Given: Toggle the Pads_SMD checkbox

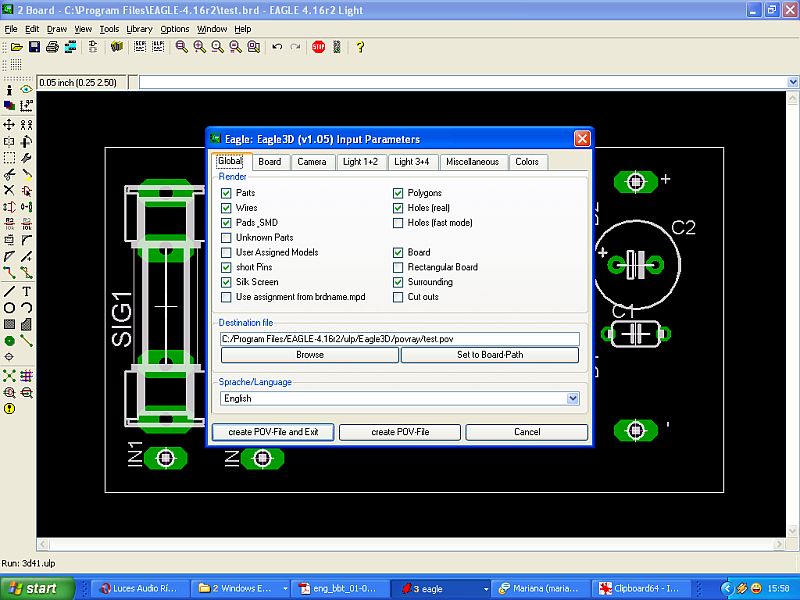Looking at the screenshot, I should [227, 223].
